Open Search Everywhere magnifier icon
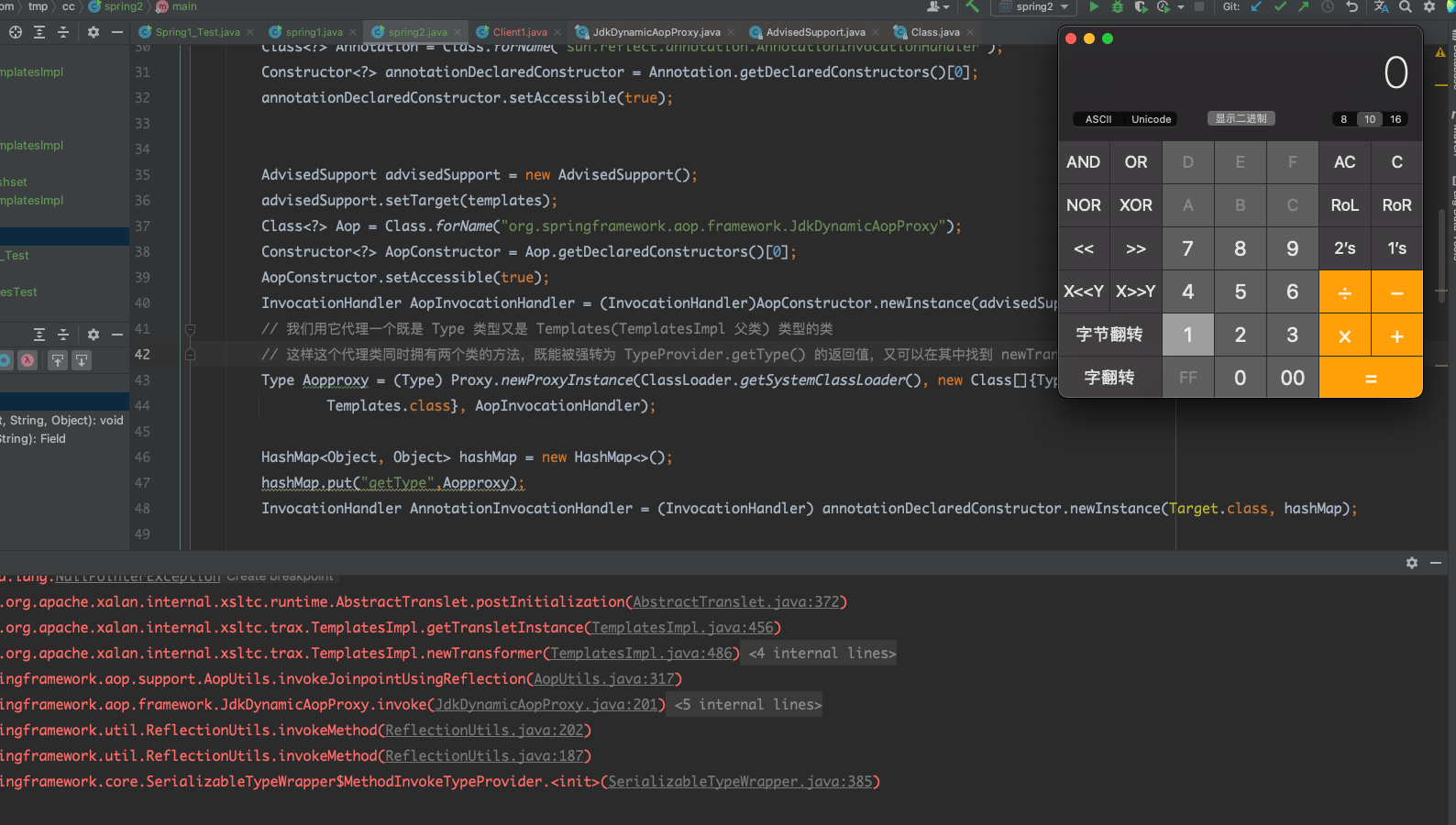The width and height of the screenshot is (1456, 825). (1406, 6)
